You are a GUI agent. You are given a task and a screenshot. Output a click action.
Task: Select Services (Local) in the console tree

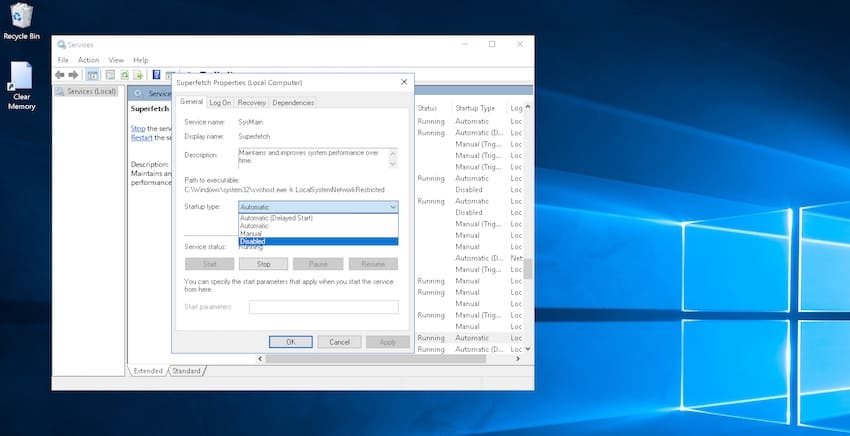87,92
